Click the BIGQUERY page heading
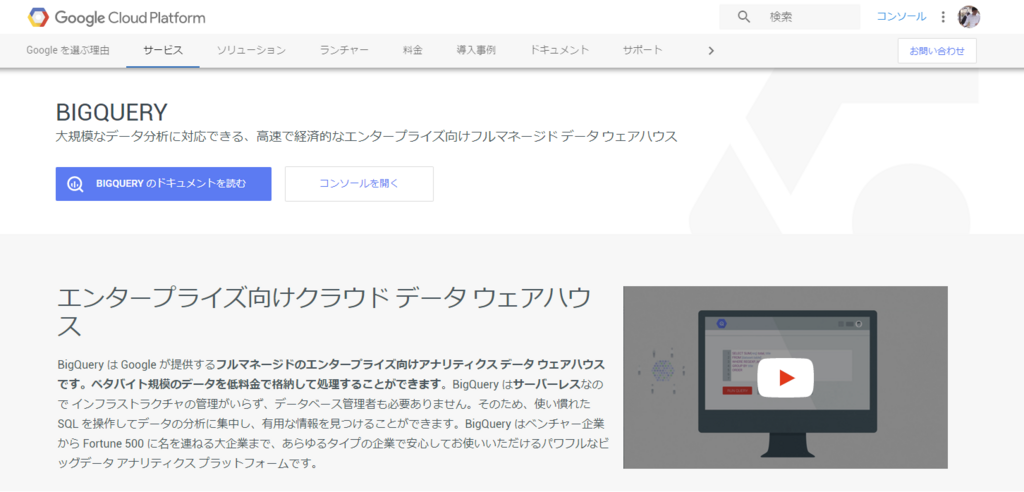The height and width of the screenshot is (492, 1024). click(x=112, y=112)
